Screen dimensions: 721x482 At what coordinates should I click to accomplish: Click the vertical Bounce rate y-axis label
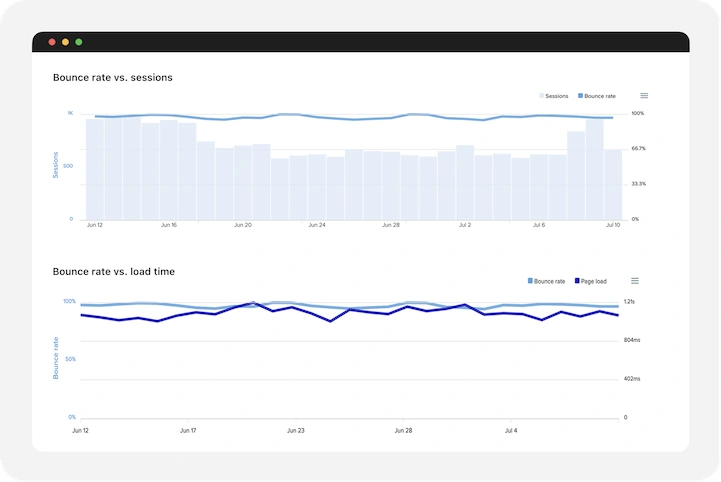[x=56, y=357]
